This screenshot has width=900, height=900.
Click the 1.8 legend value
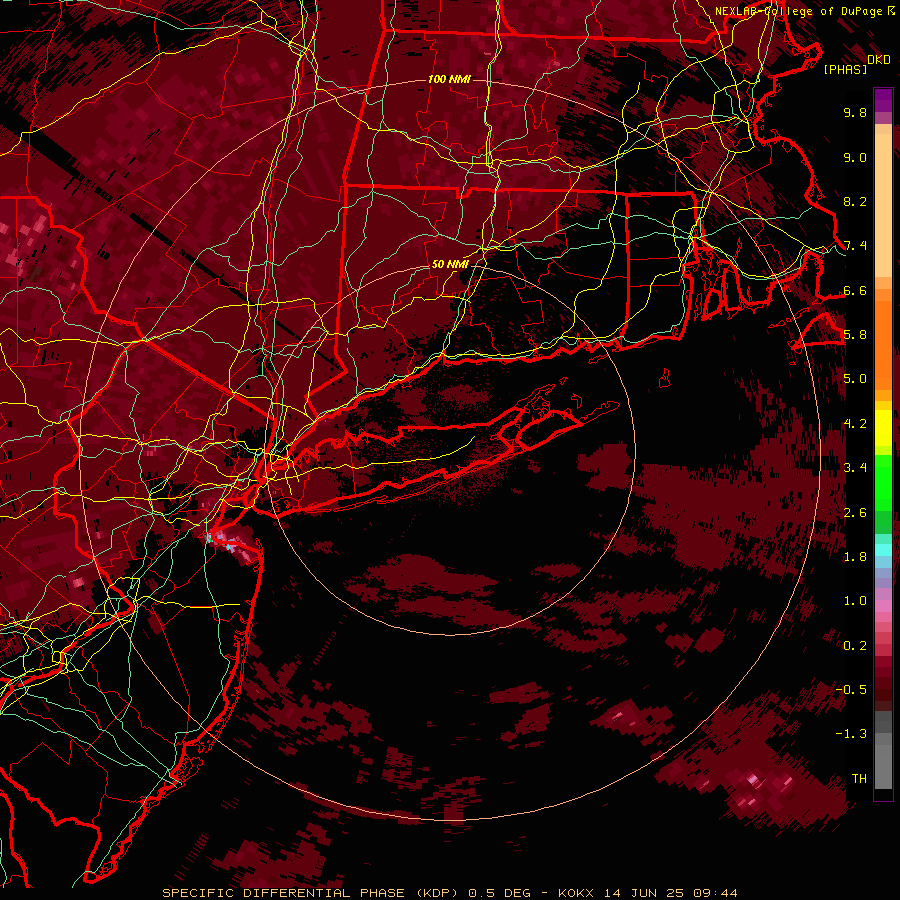pos(855,557)
